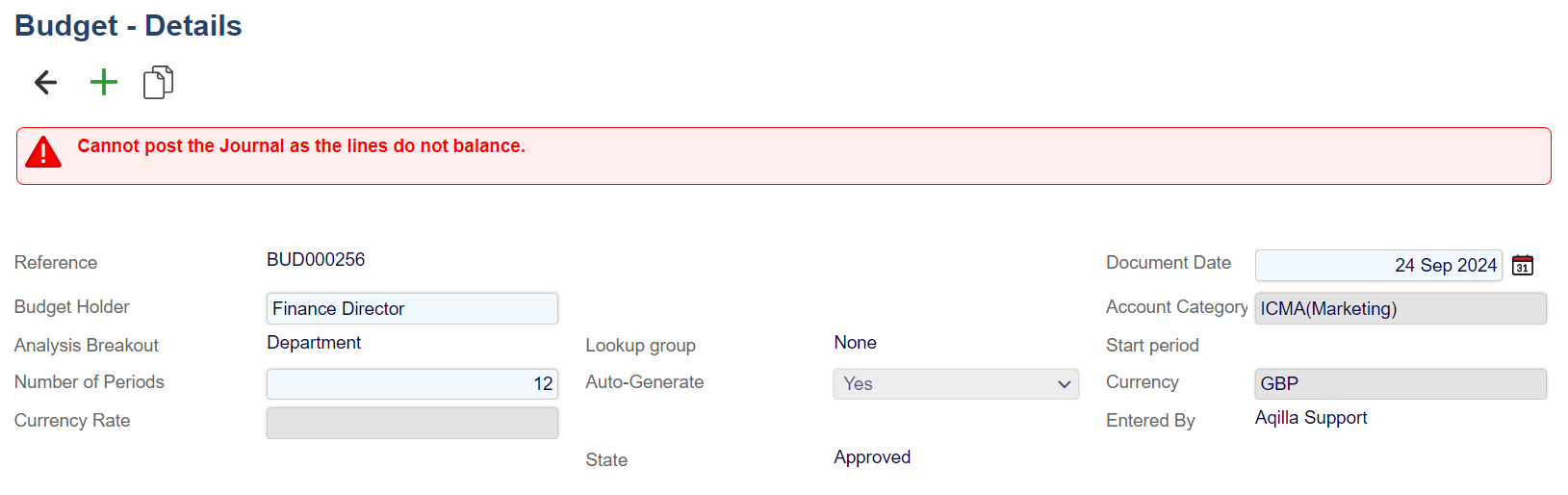1568x495 pixels.
Task: Open the Document Date calendar picker
Action: (x=1523, y=266)
